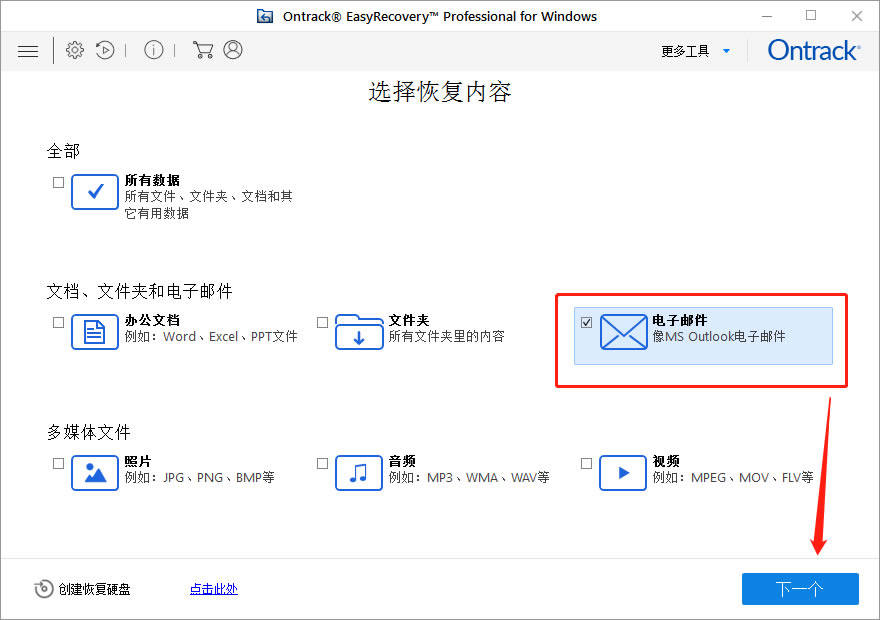The width and height of the screenshot is (880, 620).
Task: Check the 照片 checkbox
Action: (57, 463)
